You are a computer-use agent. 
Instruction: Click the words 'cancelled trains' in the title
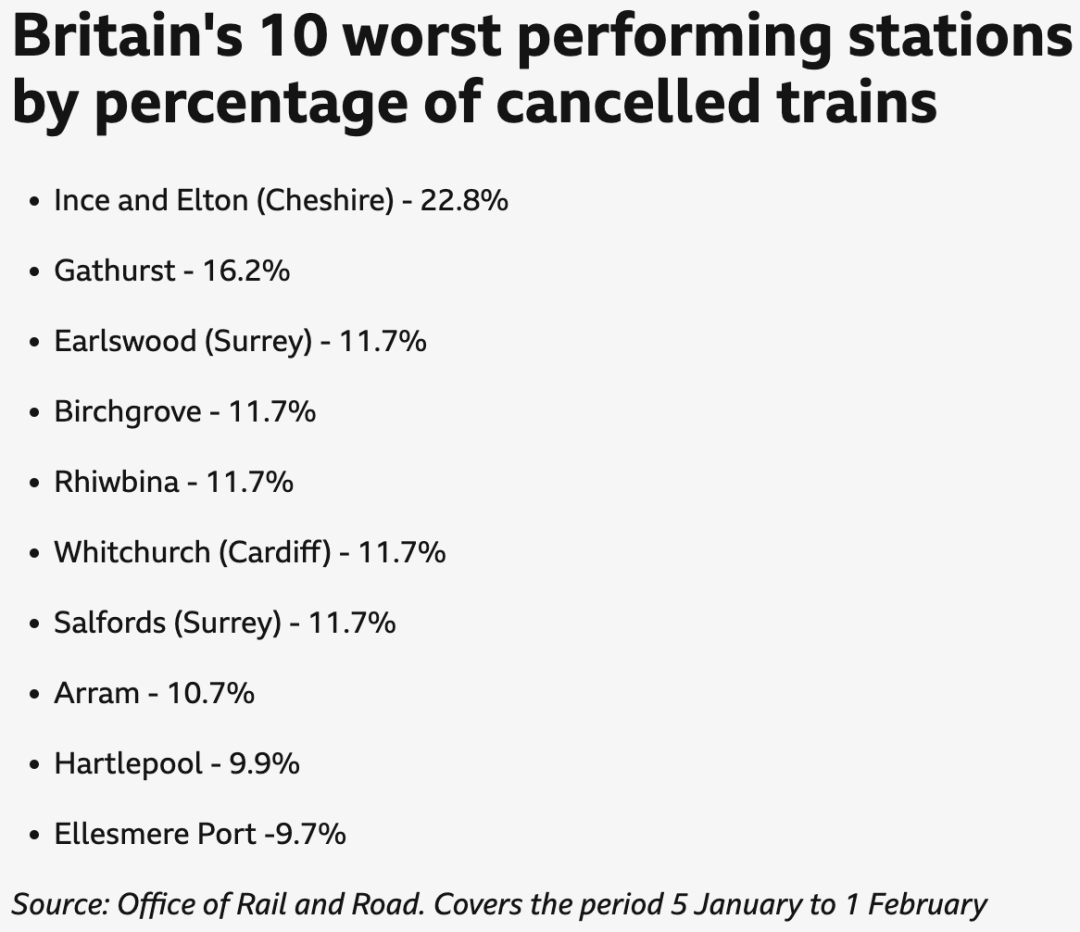[x=716, y=101]
